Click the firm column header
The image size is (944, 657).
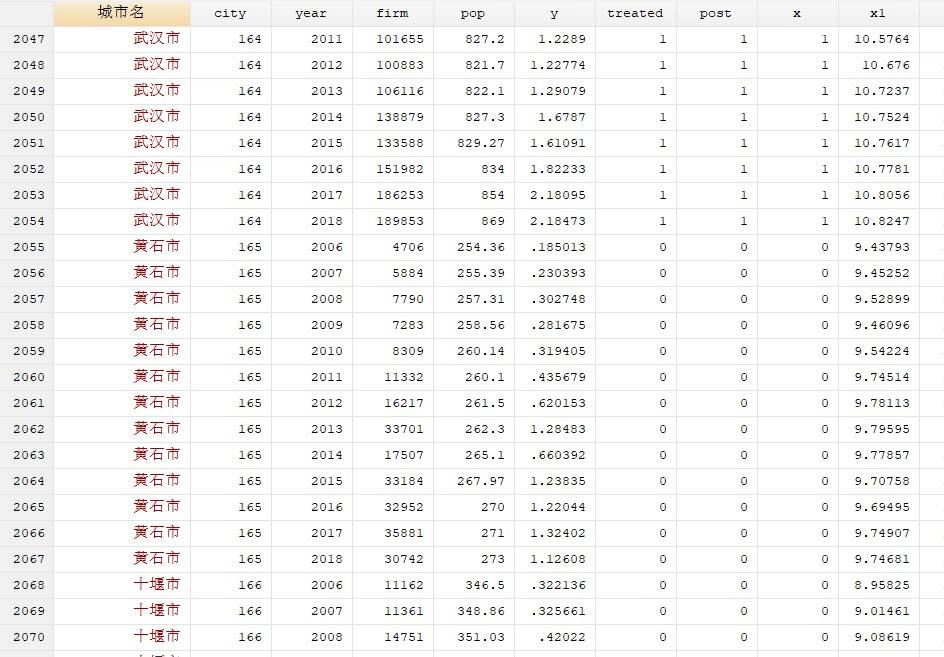pyautogui.click(x=393, y=13)
